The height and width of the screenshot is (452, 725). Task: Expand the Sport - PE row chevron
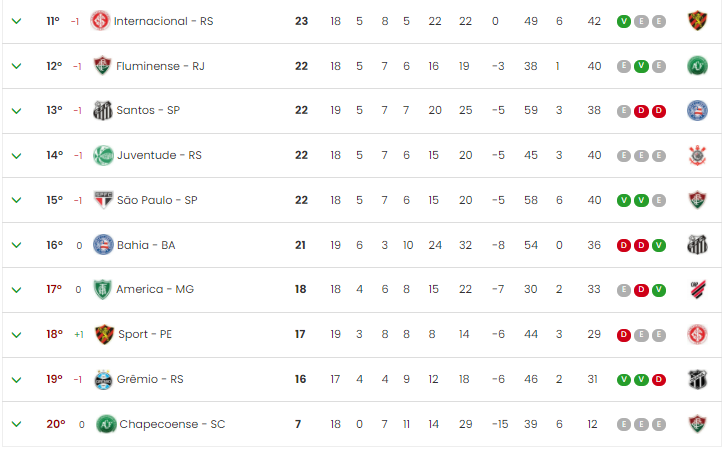(17, 335)
